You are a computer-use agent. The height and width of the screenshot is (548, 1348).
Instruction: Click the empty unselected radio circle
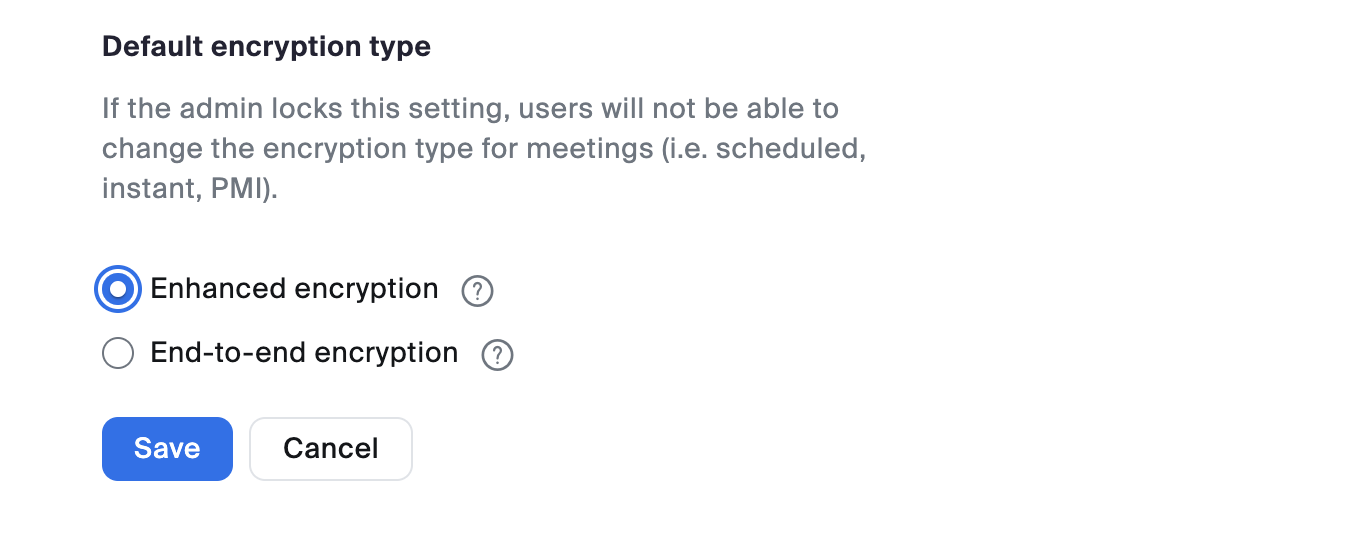(x=118, y=353)
